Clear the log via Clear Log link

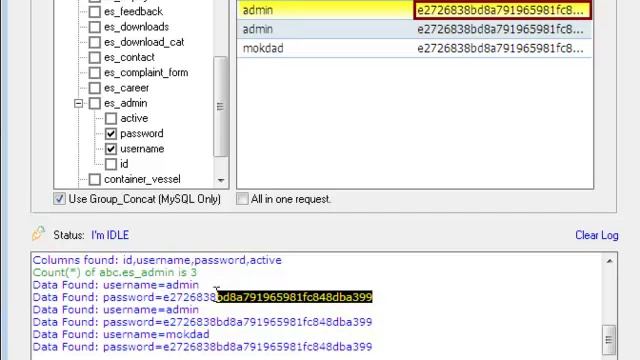[597, 235]
